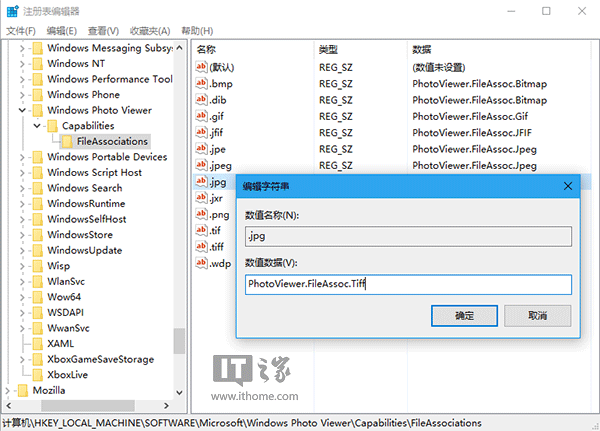Open the 帮助(H) menu
600x431 pixels.
(x=197, y=31)
